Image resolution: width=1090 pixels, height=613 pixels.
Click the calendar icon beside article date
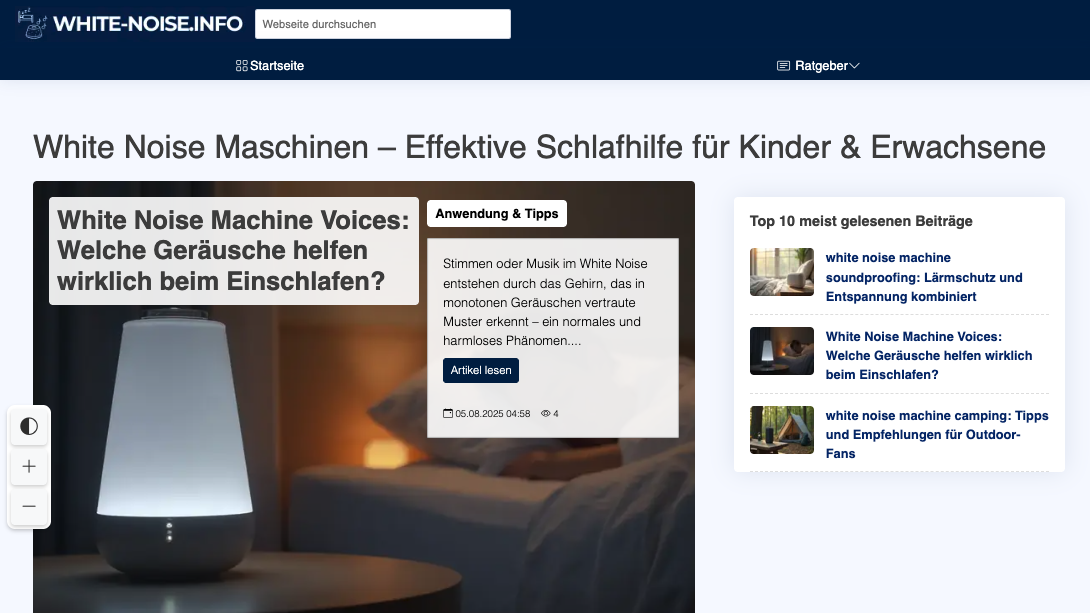(x=448, y=414)
